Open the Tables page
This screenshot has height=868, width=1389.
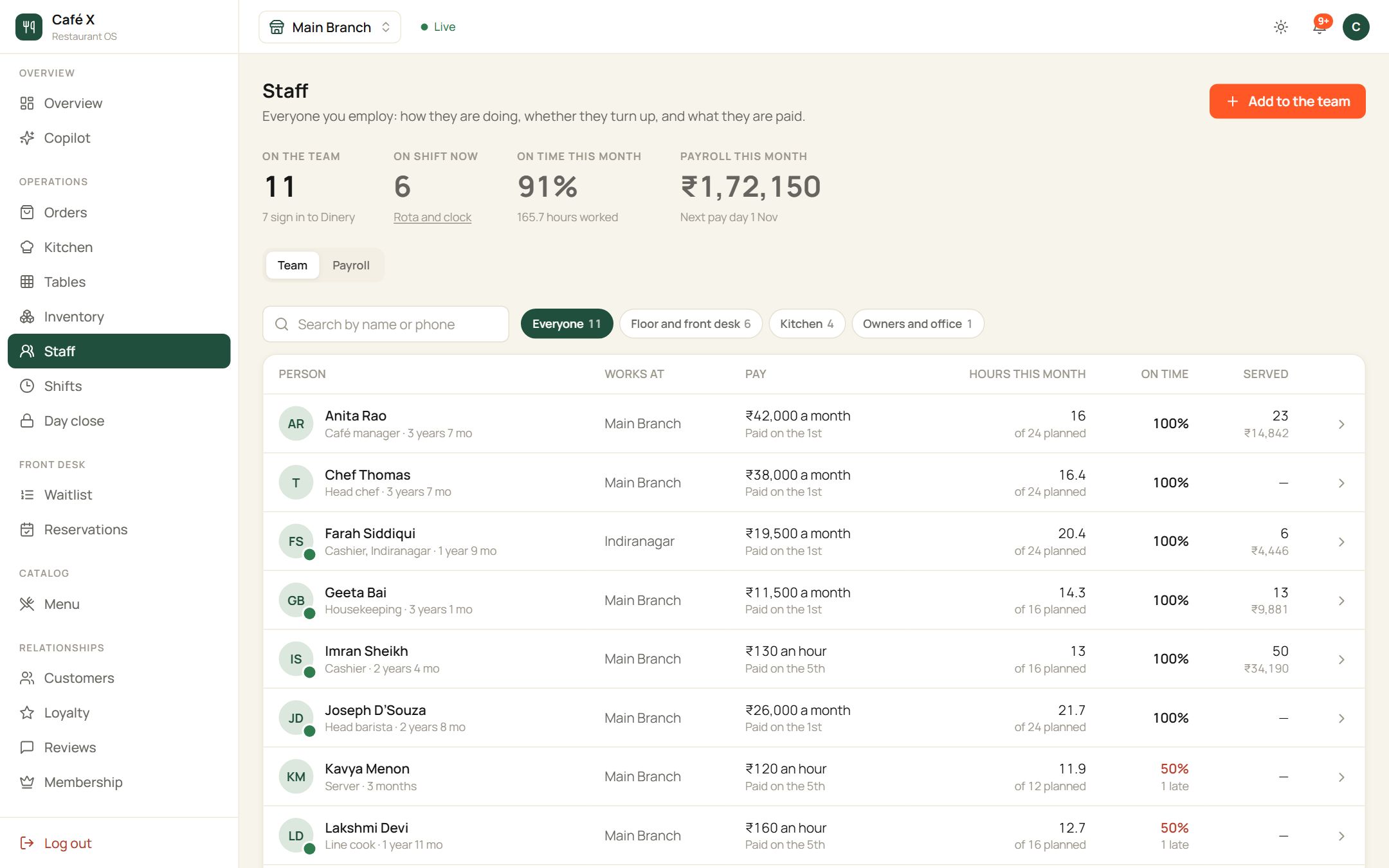(119, 282)
